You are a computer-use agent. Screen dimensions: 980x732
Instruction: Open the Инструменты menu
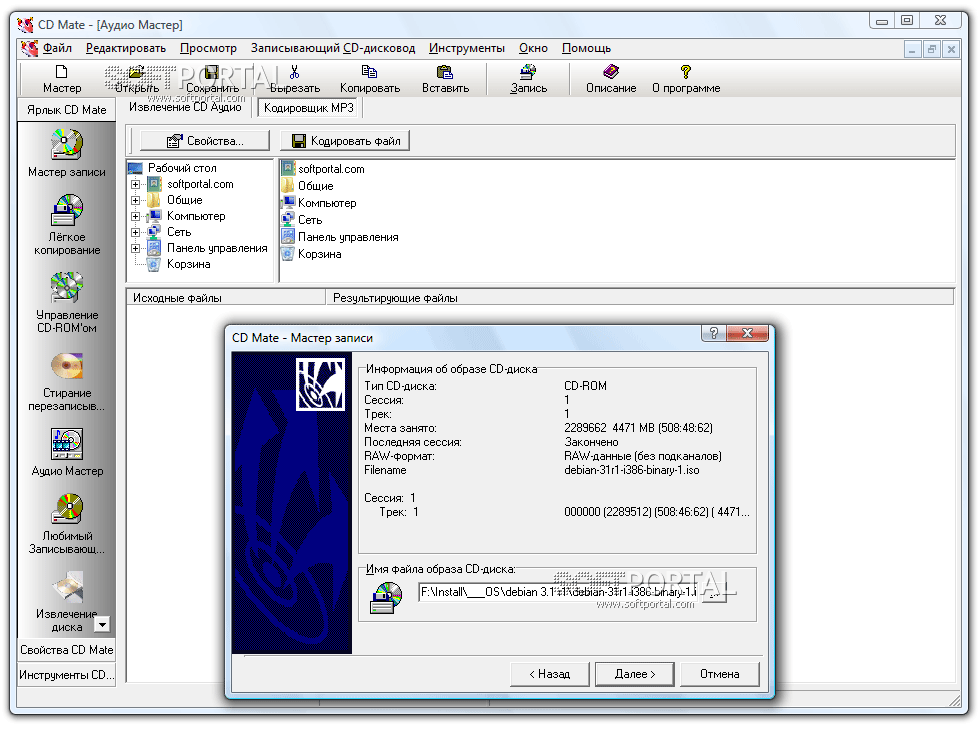click(x=466, y=48)
